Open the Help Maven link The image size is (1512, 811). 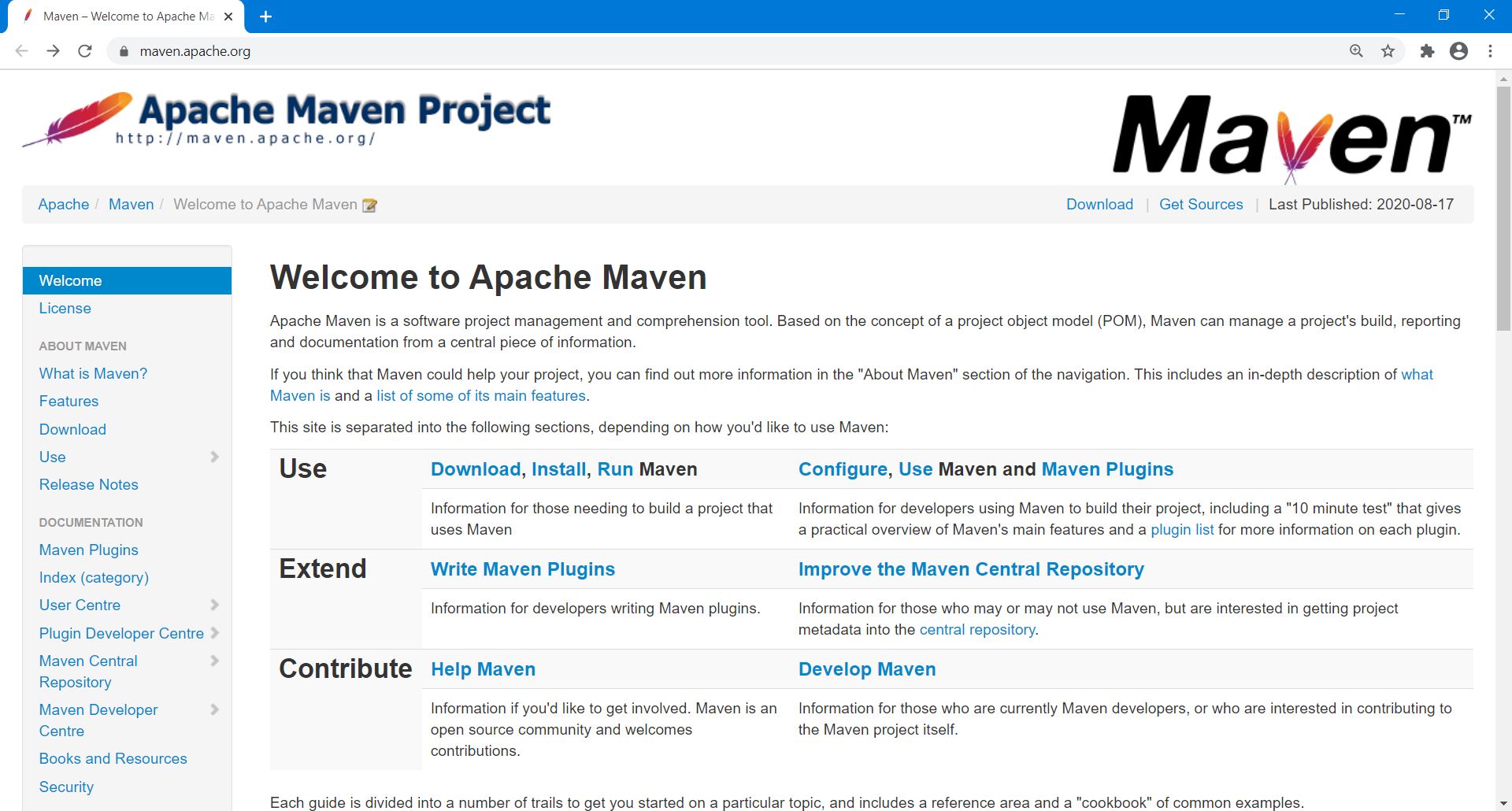tap(483, 669)
